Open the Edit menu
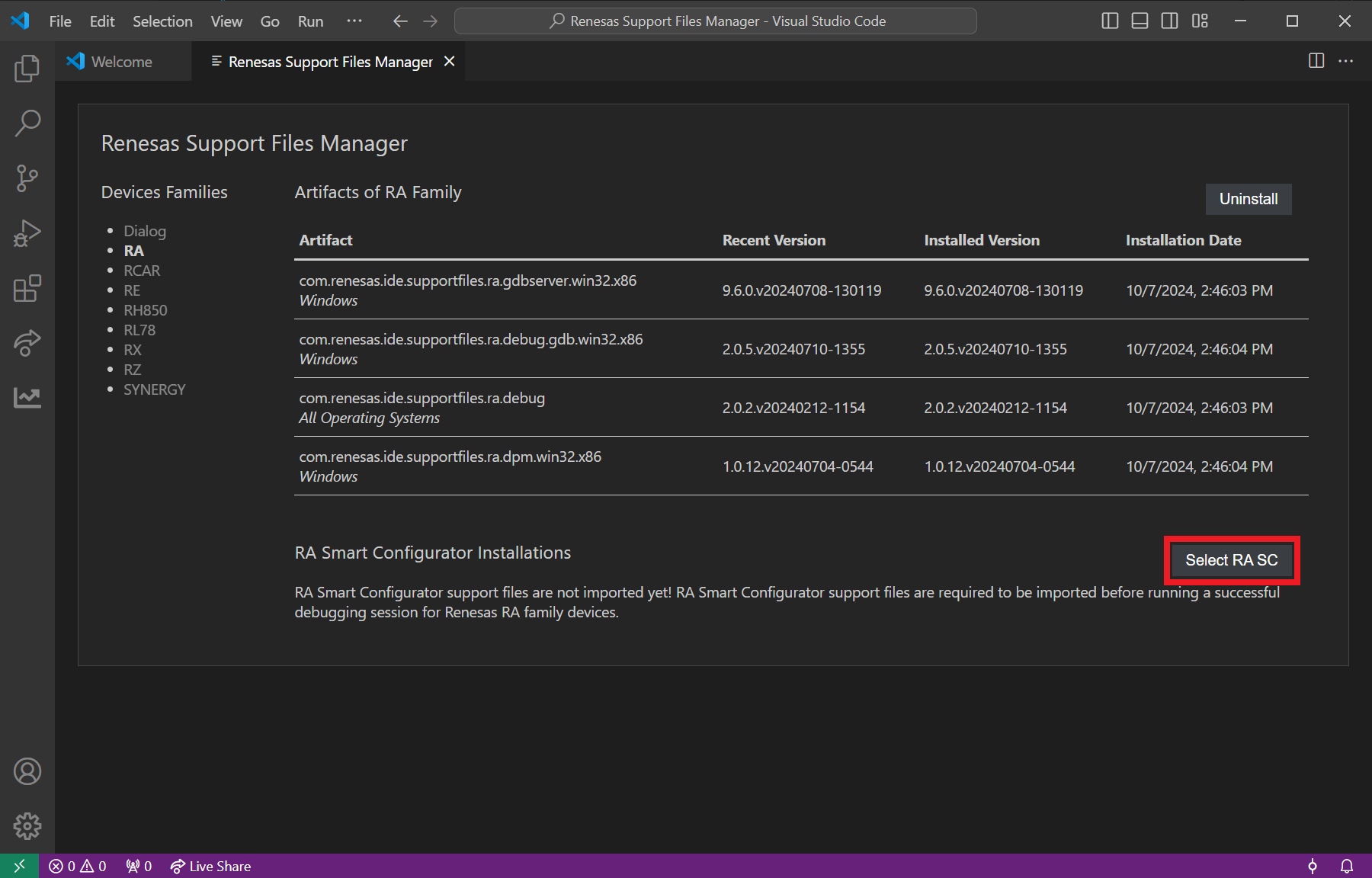1372x878 pixels. coord(102,21)
